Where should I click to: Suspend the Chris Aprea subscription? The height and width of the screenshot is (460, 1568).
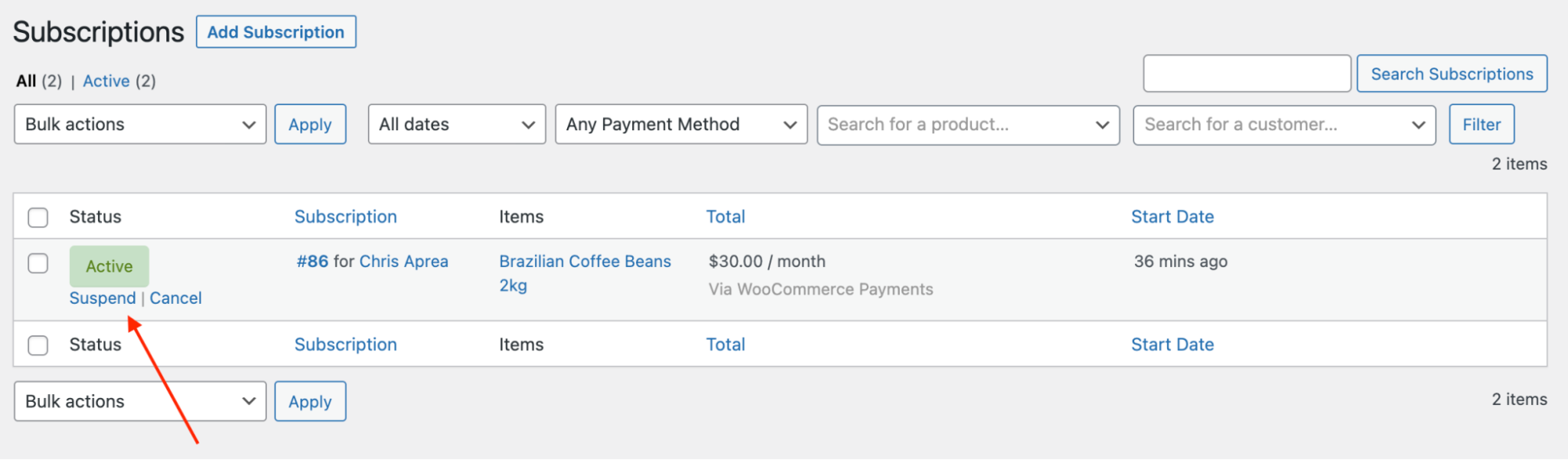102,298
